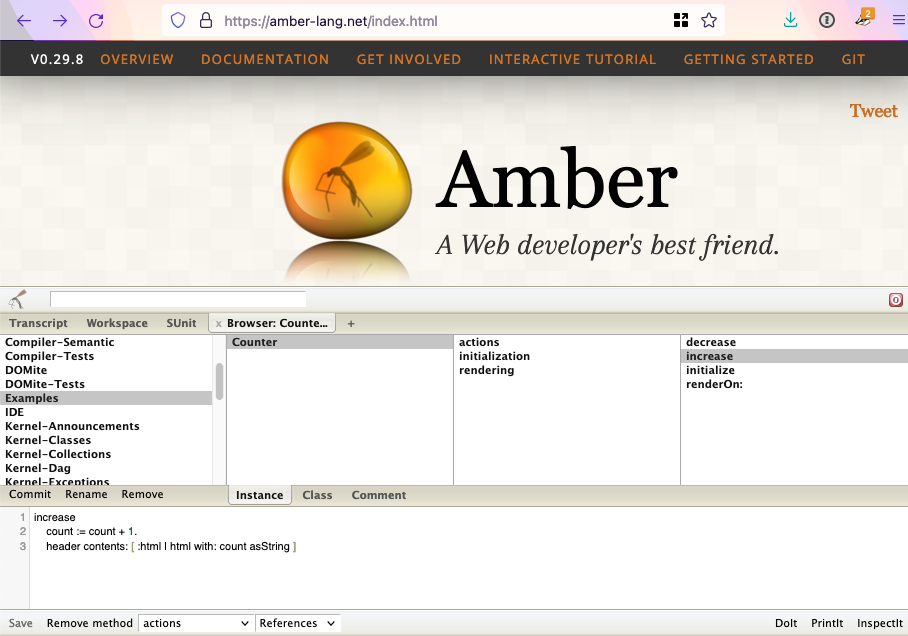Open the QR code grid icon in address bar
This screenshot has height=636, width=908.
681,21
